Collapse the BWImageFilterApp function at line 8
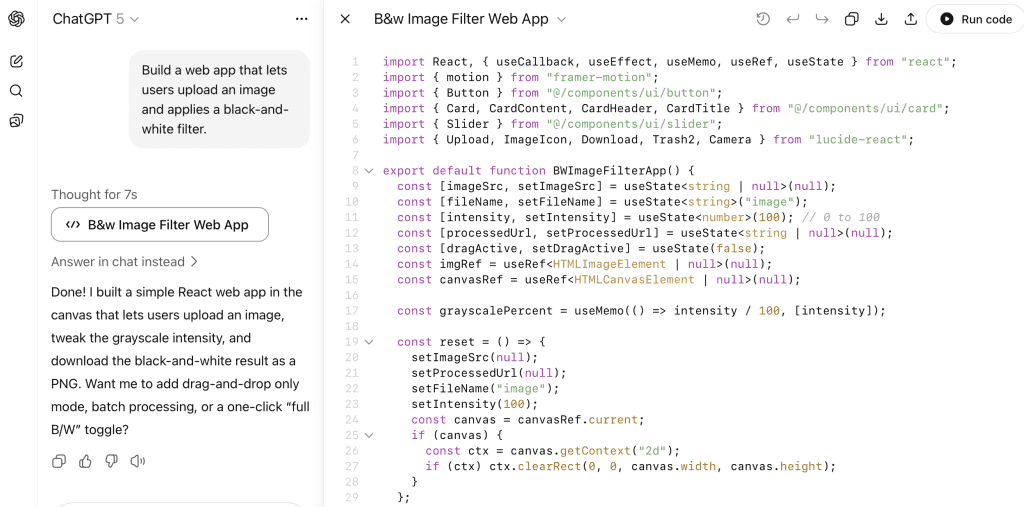 click(x=369, y=171)
